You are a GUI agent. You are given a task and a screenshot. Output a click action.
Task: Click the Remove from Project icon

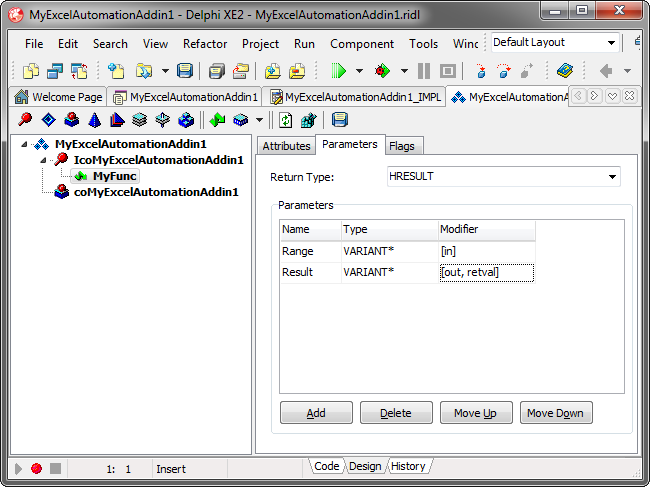[297, 71]
